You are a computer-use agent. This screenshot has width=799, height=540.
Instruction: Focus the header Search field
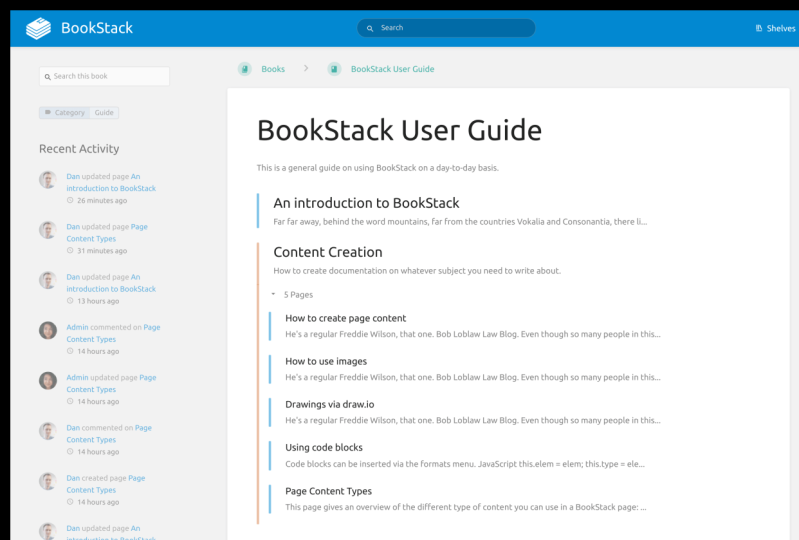pyautogui.click(x=446, y=28)
